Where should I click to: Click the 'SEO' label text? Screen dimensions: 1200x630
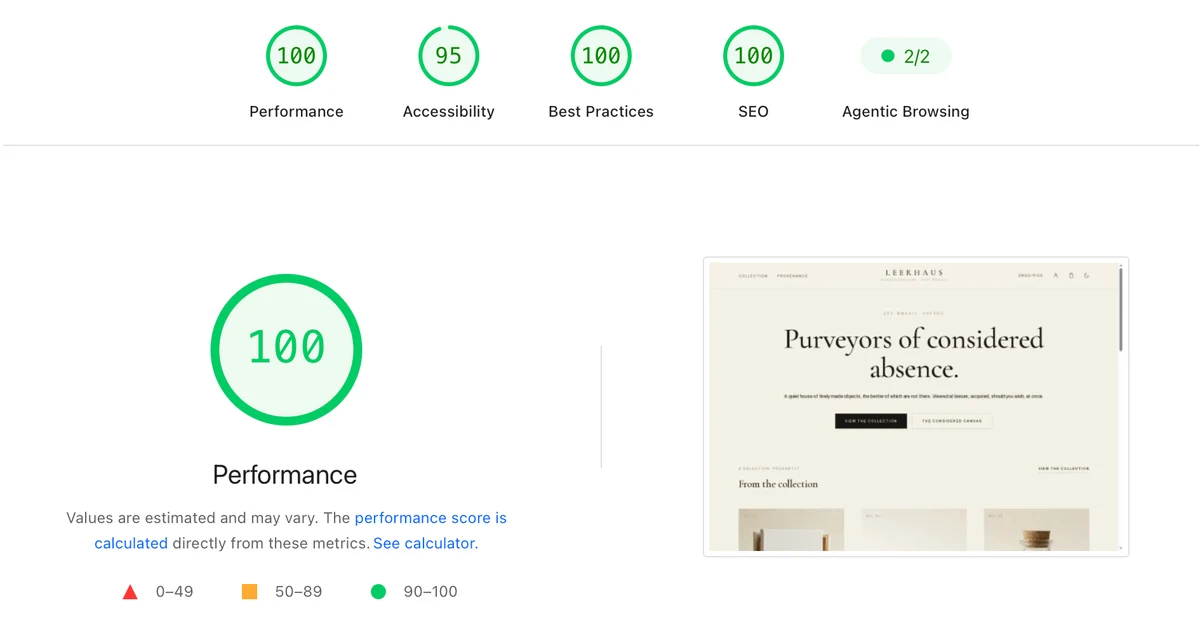[x=753, y=112]
